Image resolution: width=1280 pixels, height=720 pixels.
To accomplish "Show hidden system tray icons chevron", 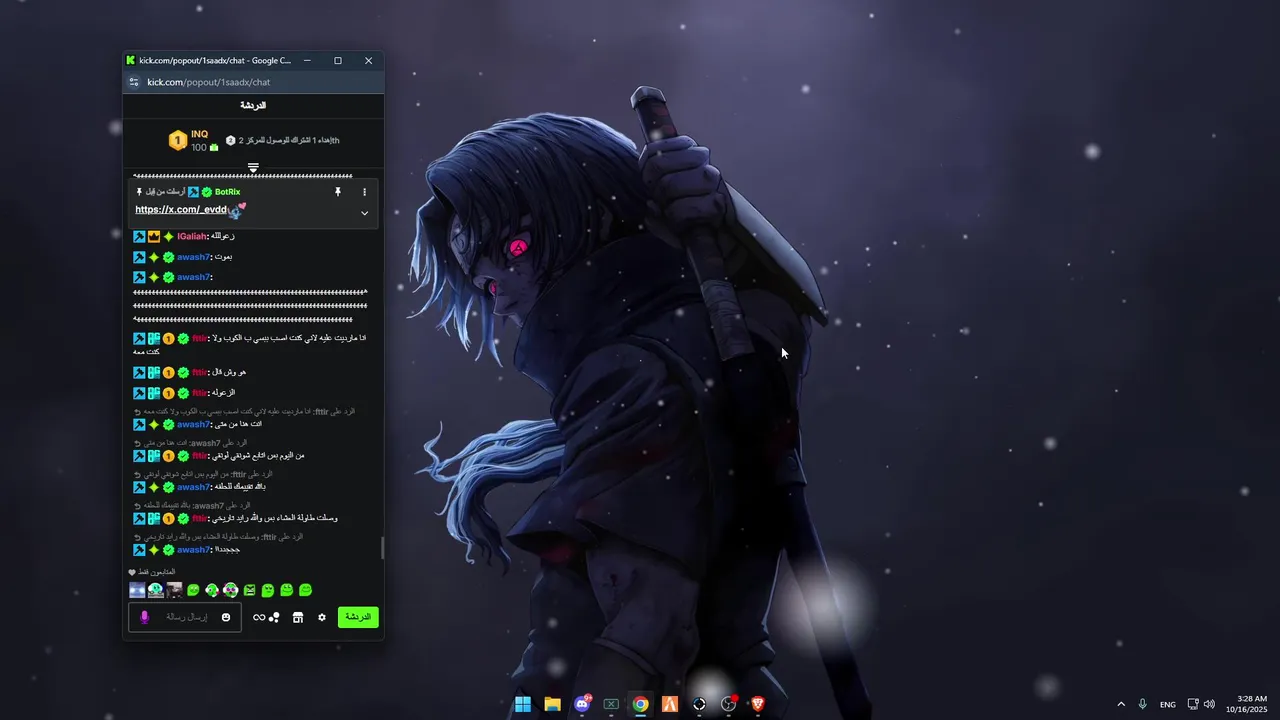I will (1121, 704).
